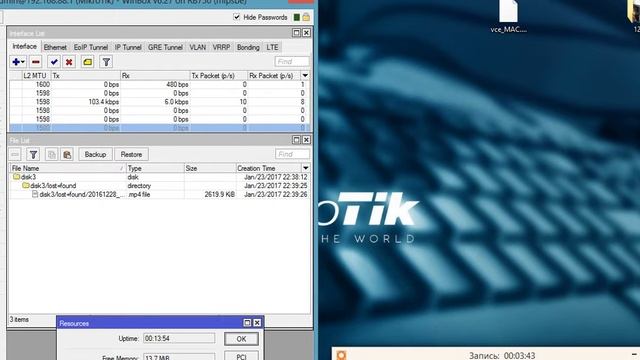Click the orange recorder icon
The width and height of the screenshot is (640, 360).
pyautogui.click(x=341, y=355)
